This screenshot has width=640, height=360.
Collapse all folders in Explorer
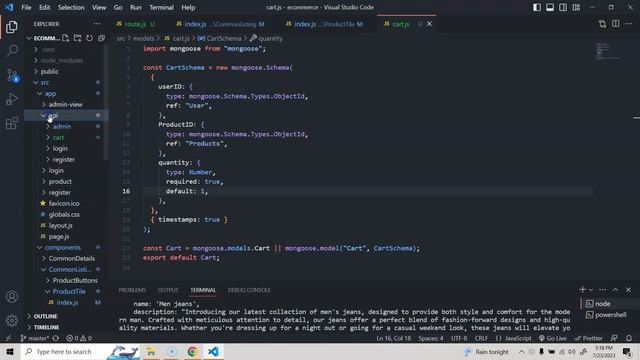tap(101, 38)
